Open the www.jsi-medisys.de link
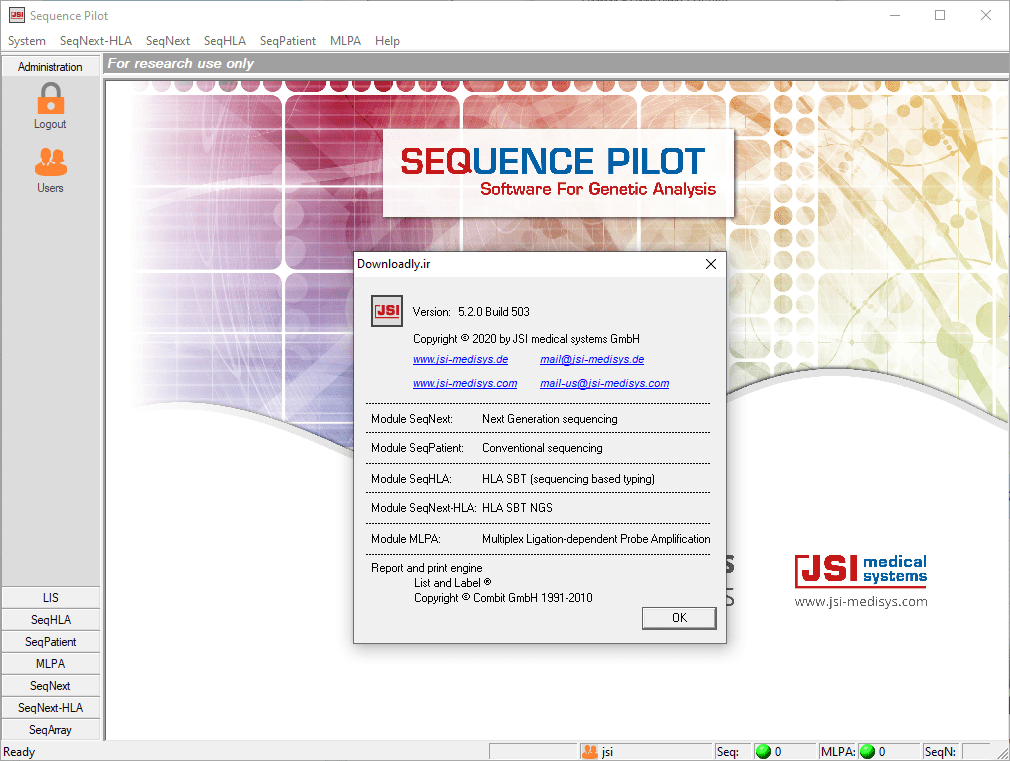This screenshot has width=1010, height=761. 460,359
